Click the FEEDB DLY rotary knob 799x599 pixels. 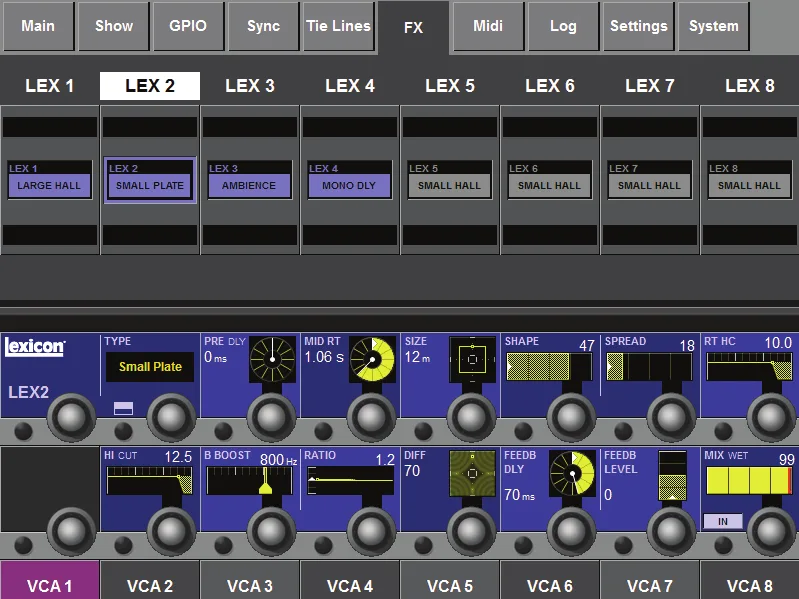[x=571, y=531]
